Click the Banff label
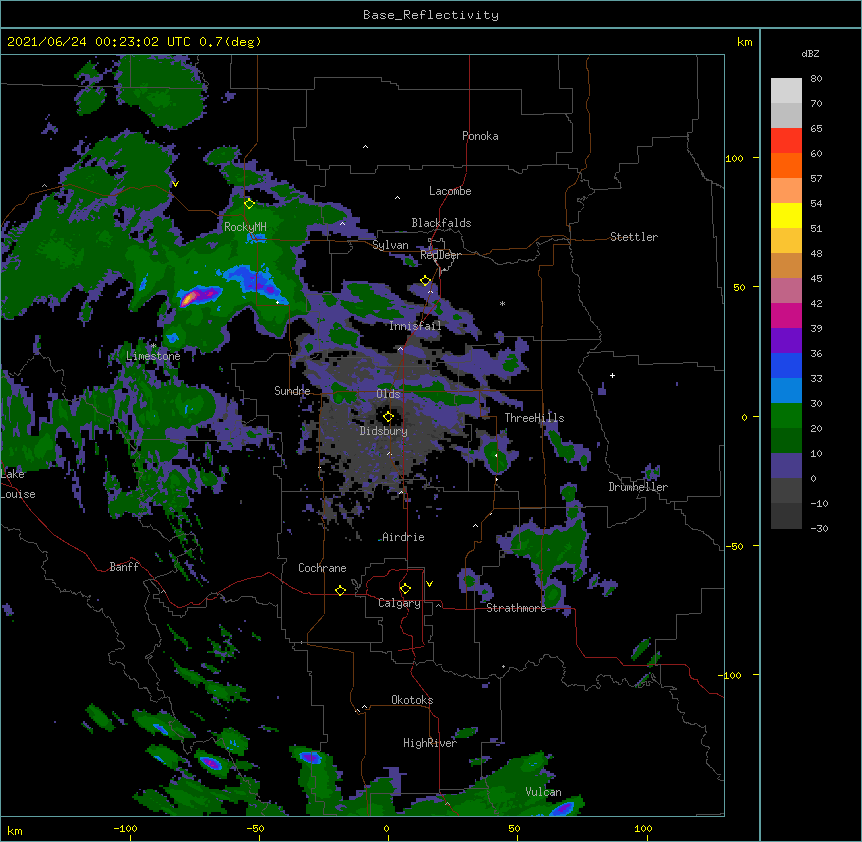 click(x=124, y=567)
